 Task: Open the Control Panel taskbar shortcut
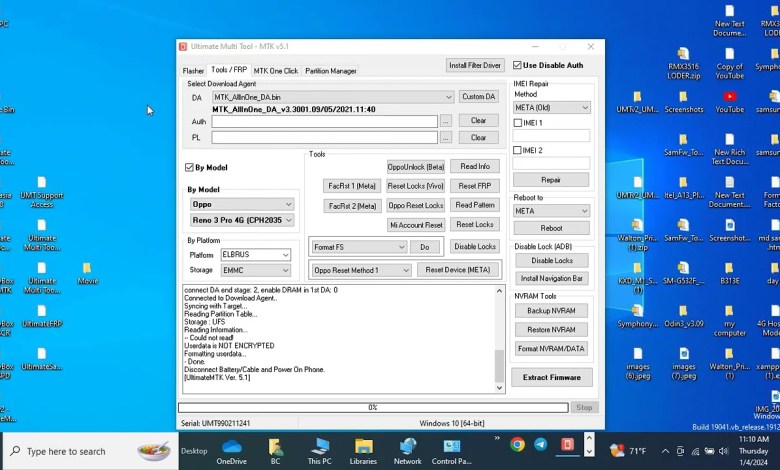click(452, 451)
